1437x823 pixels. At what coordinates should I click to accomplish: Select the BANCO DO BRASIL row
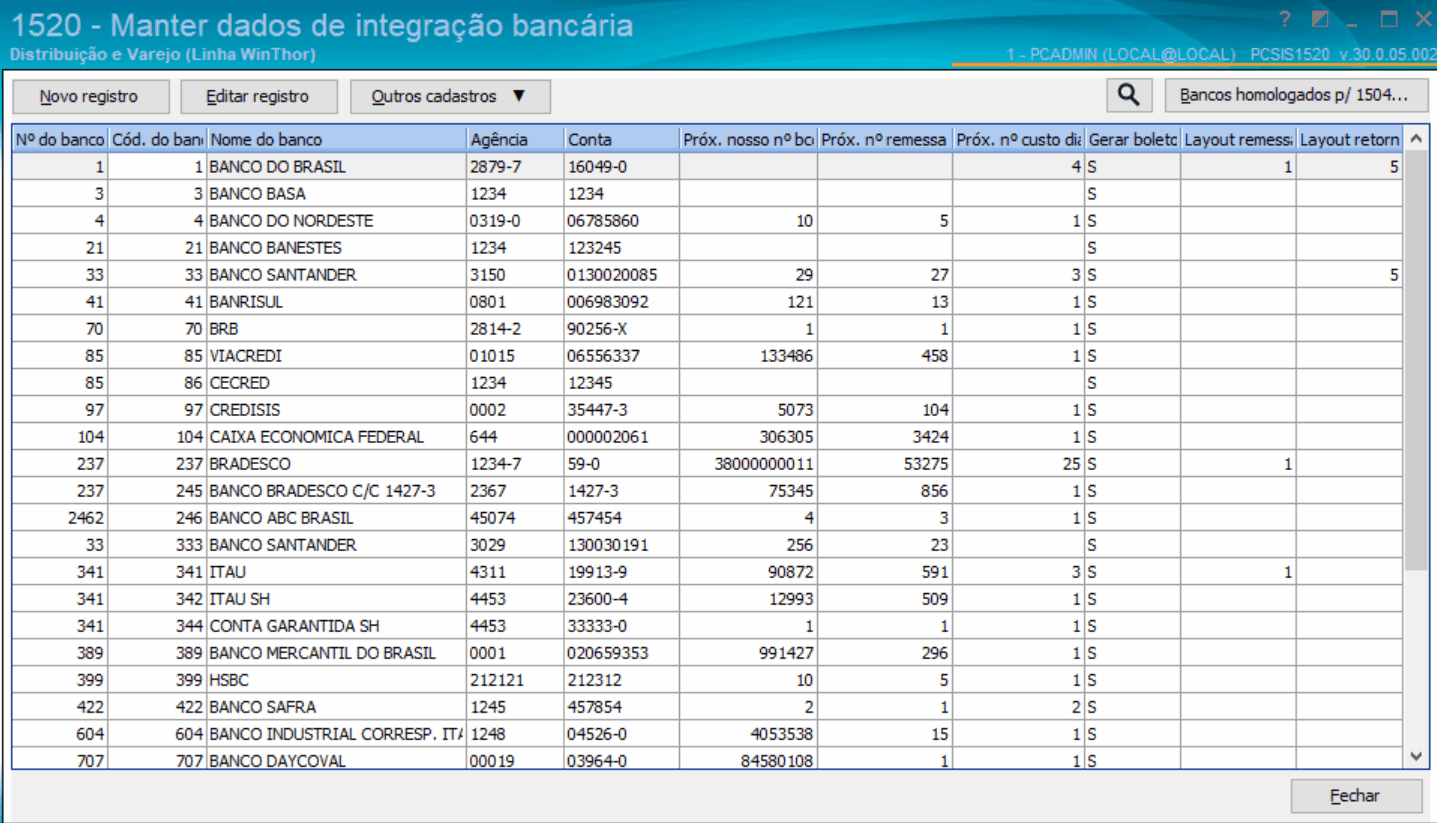(708, 167)
